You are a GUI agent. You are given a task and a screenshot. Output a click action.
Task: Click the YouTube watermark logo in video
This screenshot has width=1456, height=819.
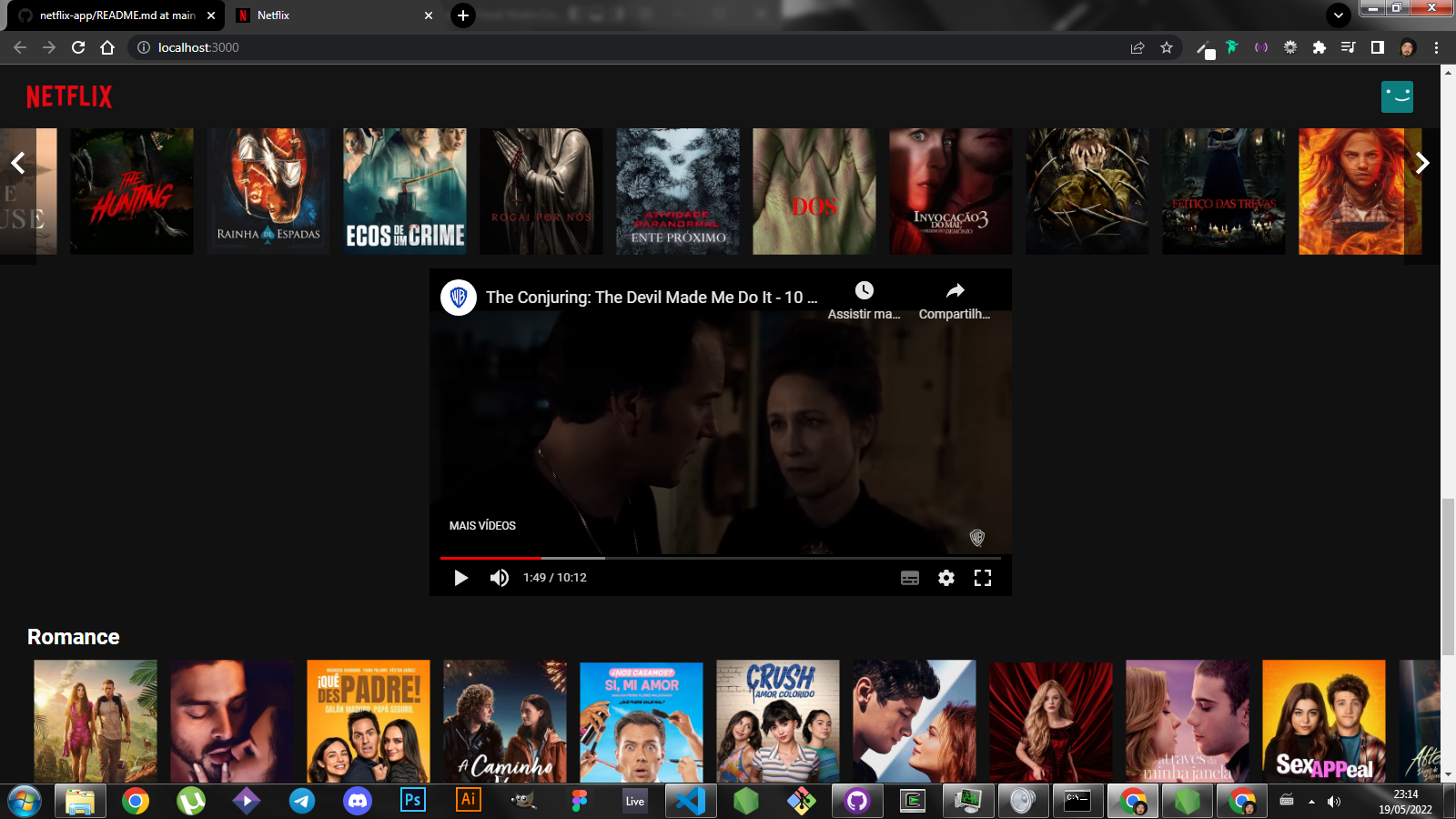977,538
